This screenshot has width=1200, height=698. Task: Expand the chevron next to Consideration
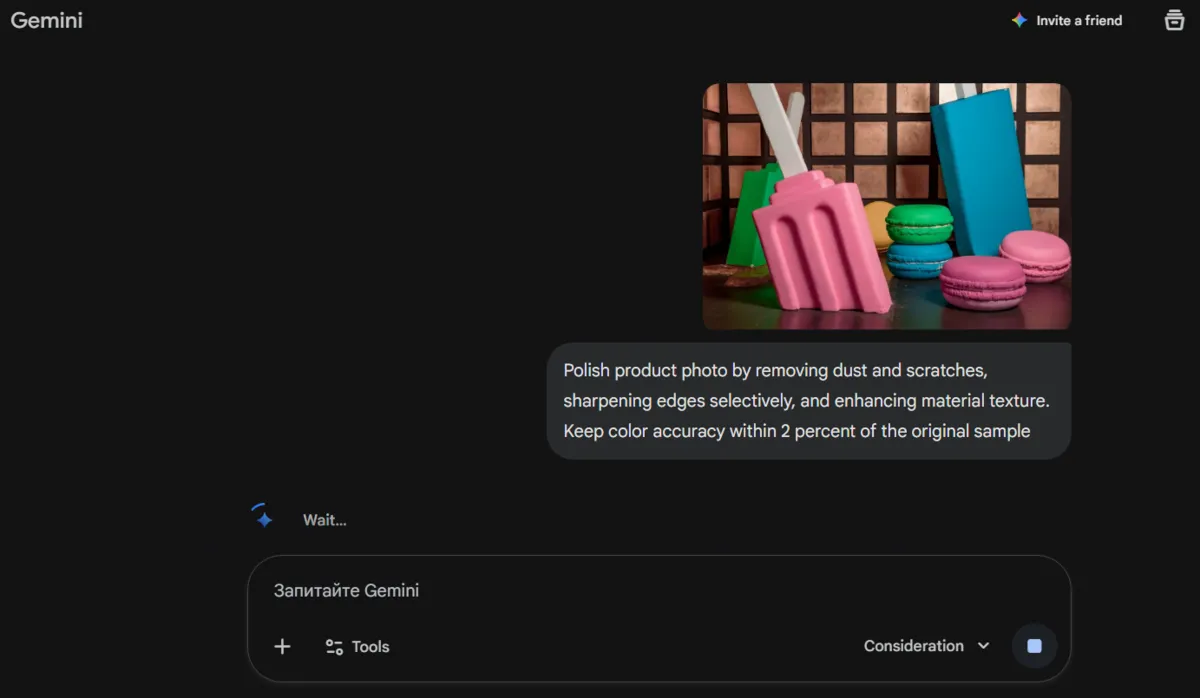pyautogui.click(x=983, y=646)
